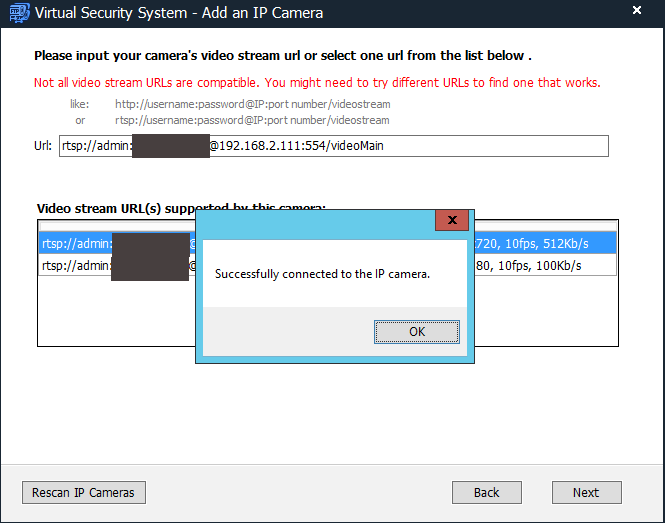Select the 100Kb/s stream URL entry
Viewport: 665px width, 523px height.
75,266
